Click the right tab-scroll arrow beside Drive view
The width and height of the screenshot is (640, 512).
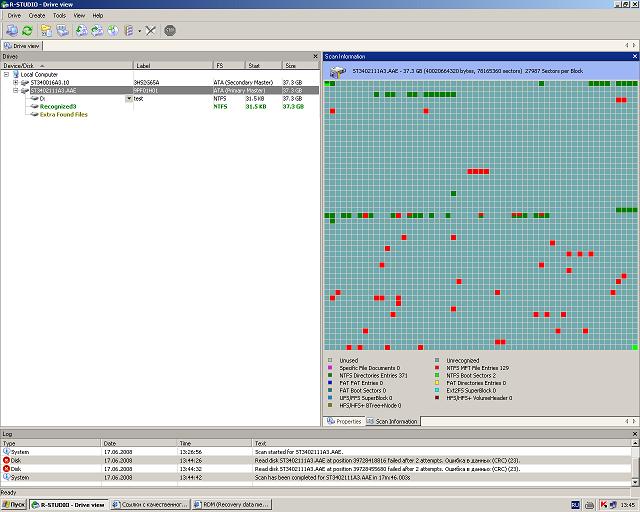[x=635, y=45]
